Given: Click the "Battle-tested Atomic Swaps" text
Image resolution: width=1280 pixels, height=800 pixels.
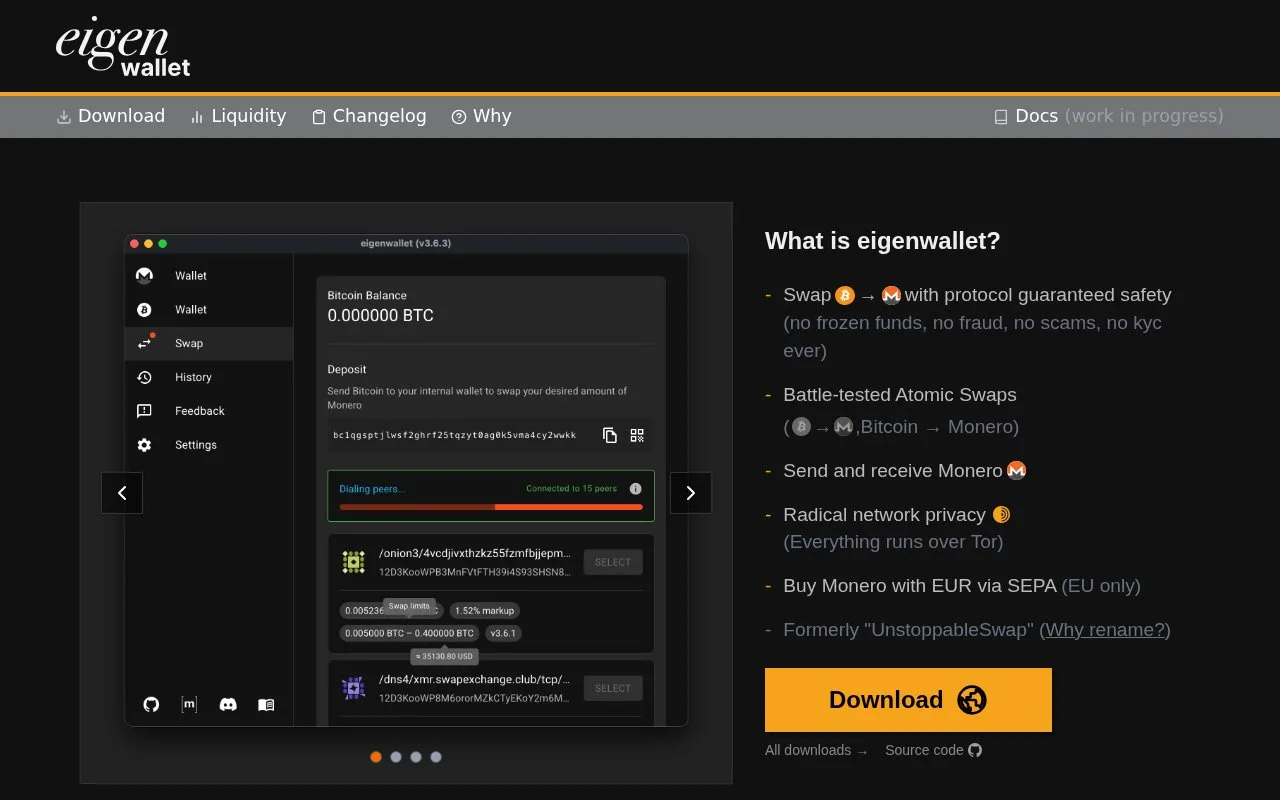Looking at the screenshot, I should pos(900,395).
